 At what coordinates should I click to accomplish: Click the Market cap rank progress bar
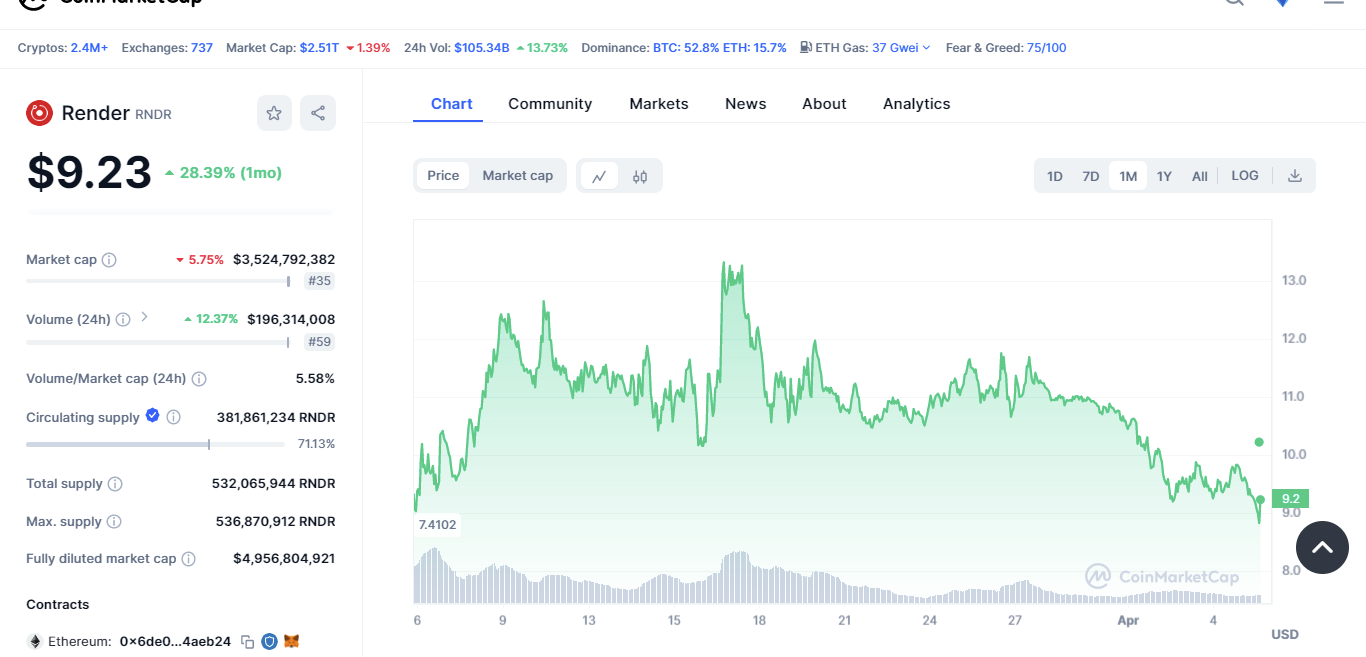(x=158, y=281)
